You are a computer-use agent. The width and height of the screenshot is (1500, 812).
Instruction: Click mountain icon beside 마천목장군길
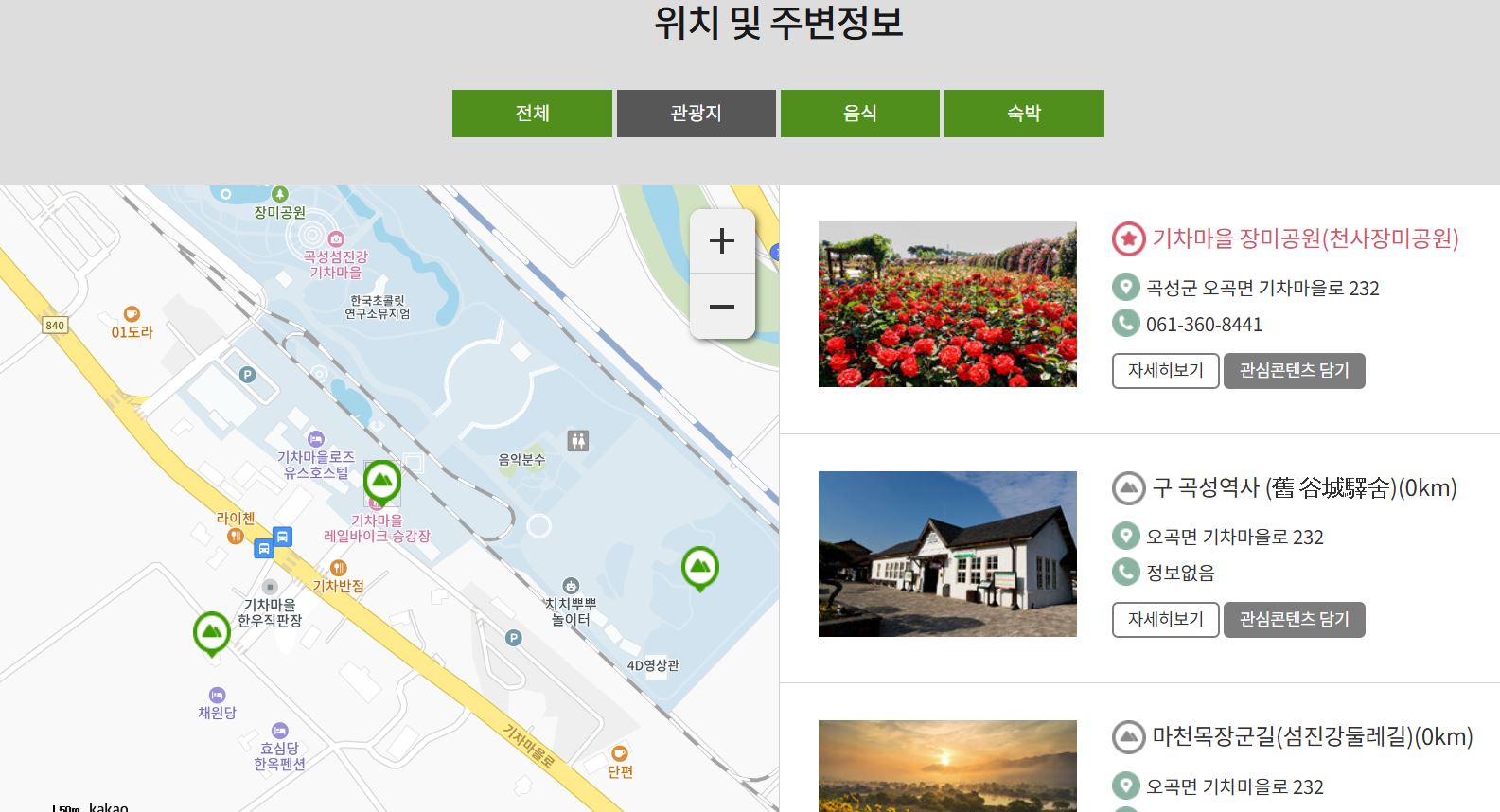[x=1128, y=737]
